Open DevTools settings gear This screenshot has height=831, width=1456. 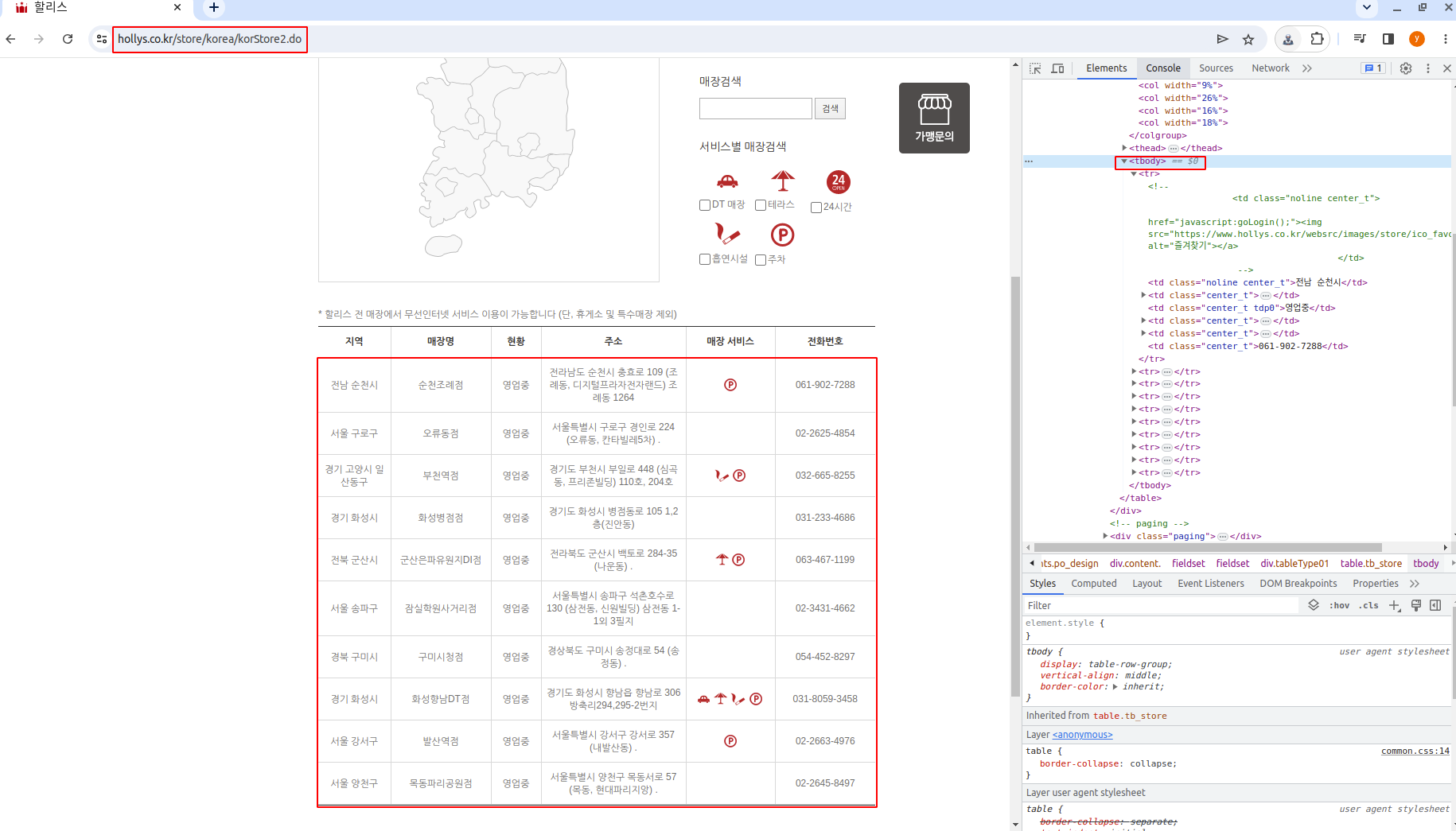[1406, 68]
